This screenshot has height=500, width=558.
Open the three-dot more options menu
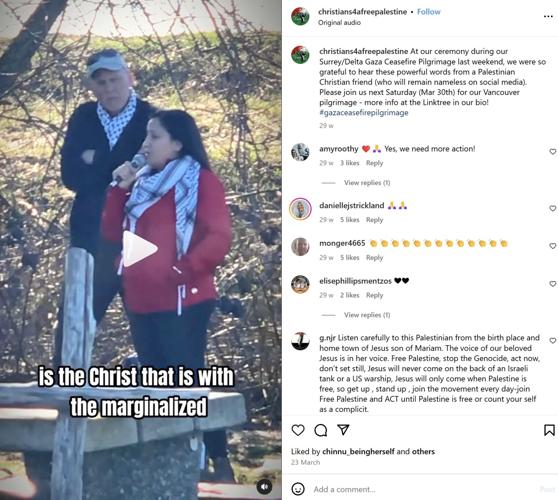(x=548, y=16)
